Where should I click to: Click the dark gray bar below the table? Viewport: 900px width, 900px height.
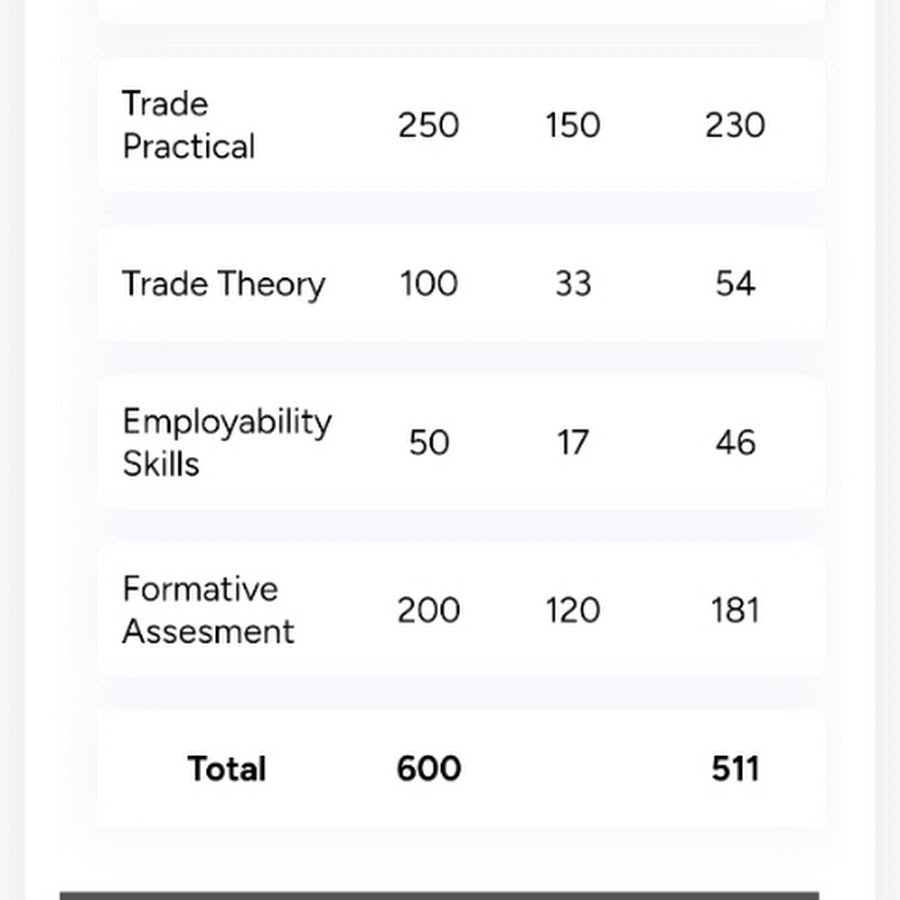(439, 895)
